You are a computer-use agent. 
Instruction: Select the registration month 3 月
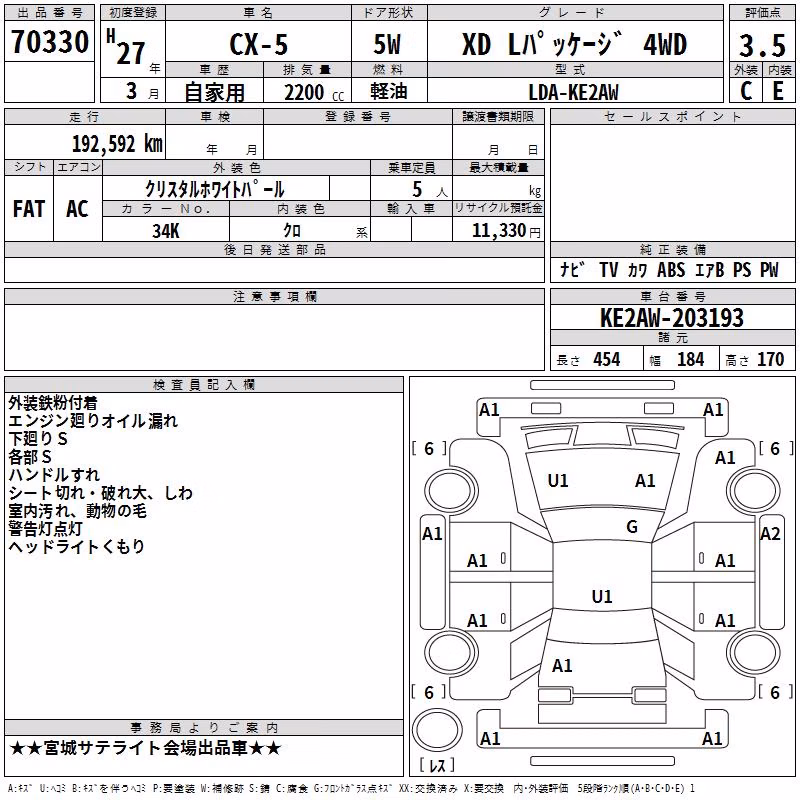point(143,92)
